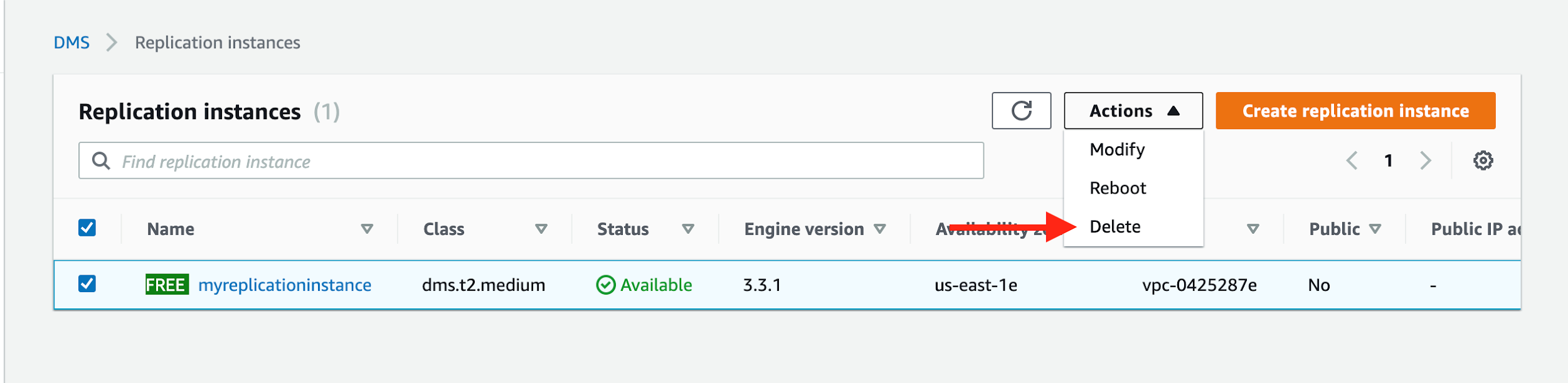
Task: Go to previous page arrow
Action: [1352, 161]
